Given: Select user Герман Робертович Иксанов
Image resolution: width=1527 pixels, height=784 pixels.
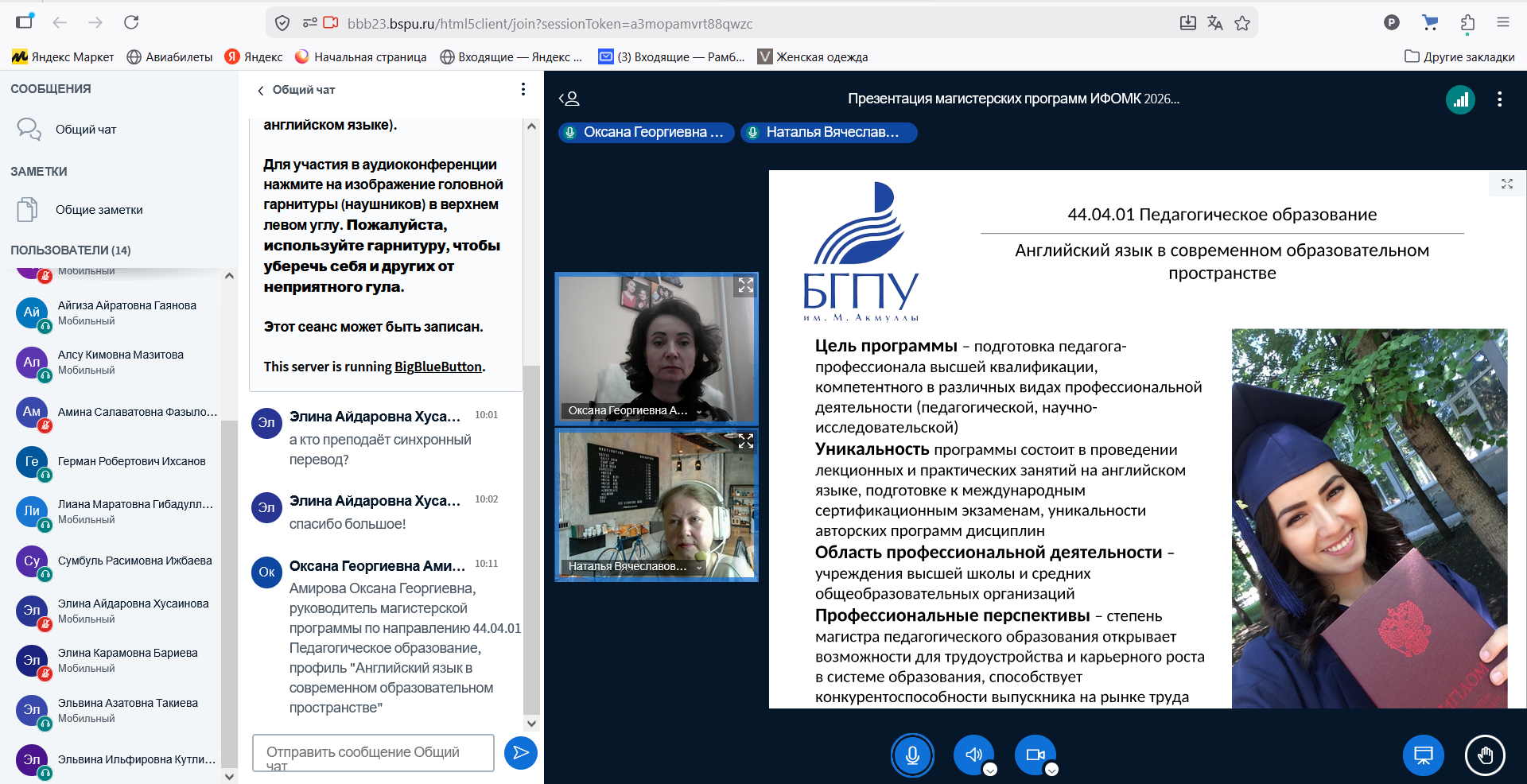Looking at the screenshot, I should click(x=131, y=461).
